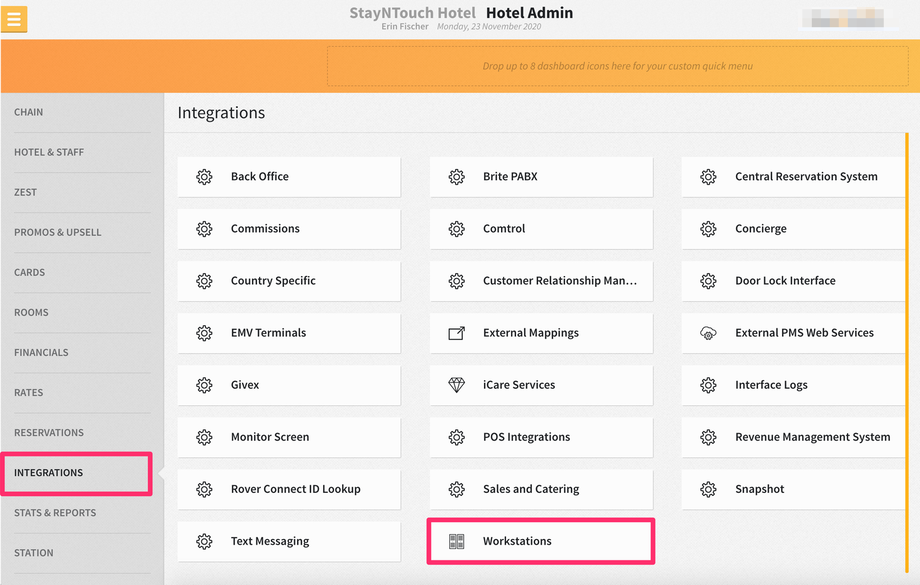Click the gear icon beside Back Office

click(204, 177)
